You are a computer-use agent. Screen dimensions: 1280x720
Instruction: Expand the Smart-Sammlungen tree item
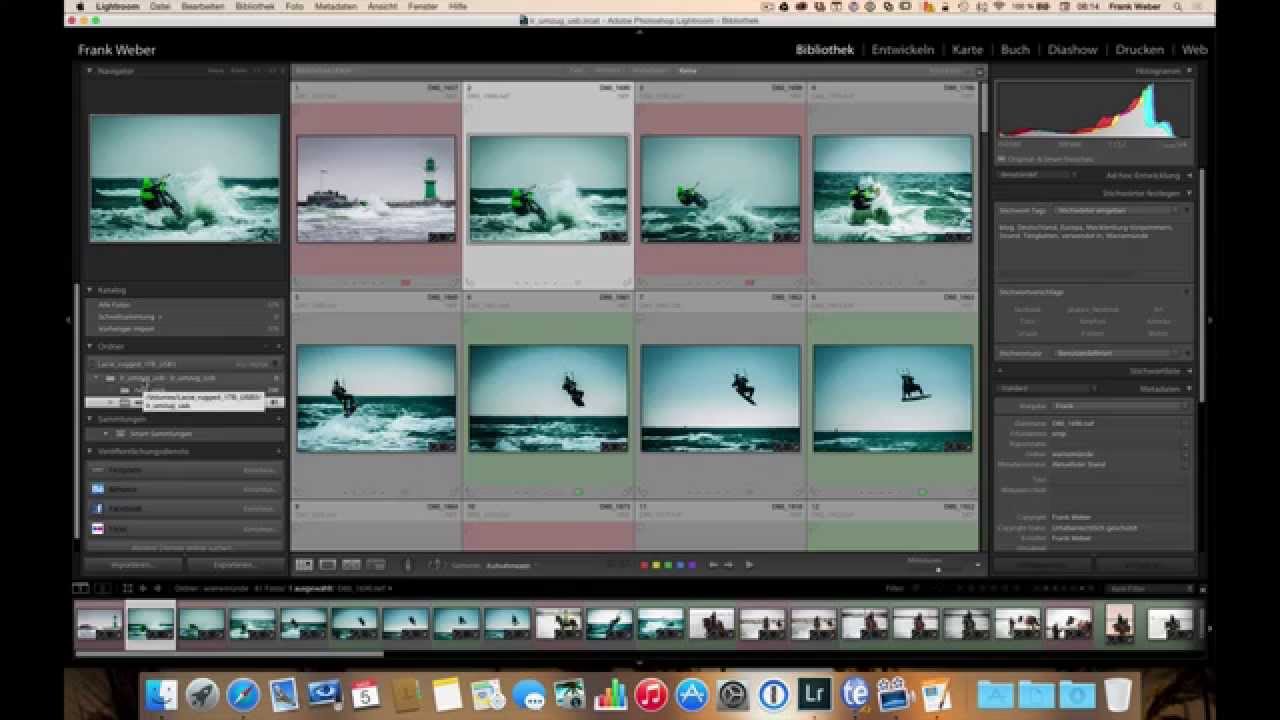(x=105, y=434)
